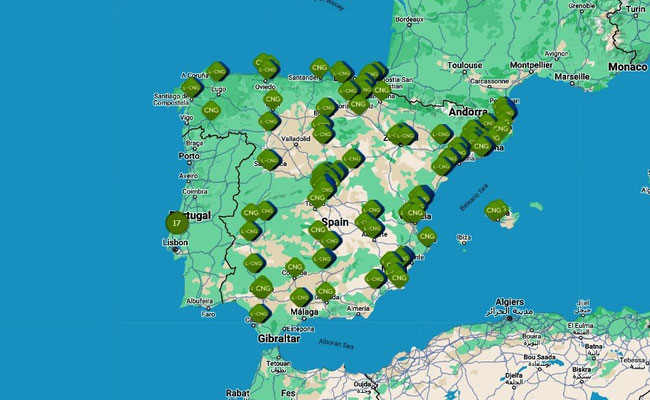Image resolution: width=650 pixels, height=400 pixels.
Task: Pick the CNG marker northeast of Vigo
Action: click(x=211, y=110)
